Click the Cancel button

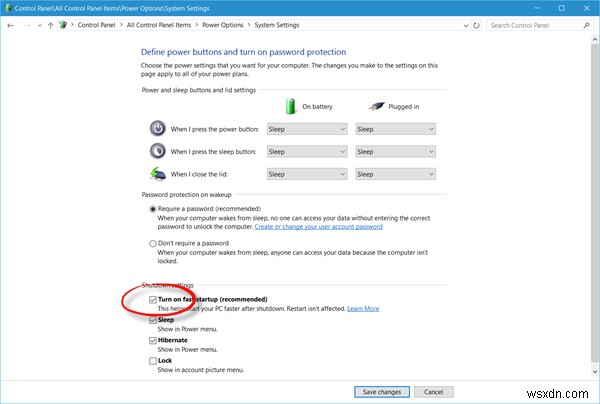click(434, 392)
